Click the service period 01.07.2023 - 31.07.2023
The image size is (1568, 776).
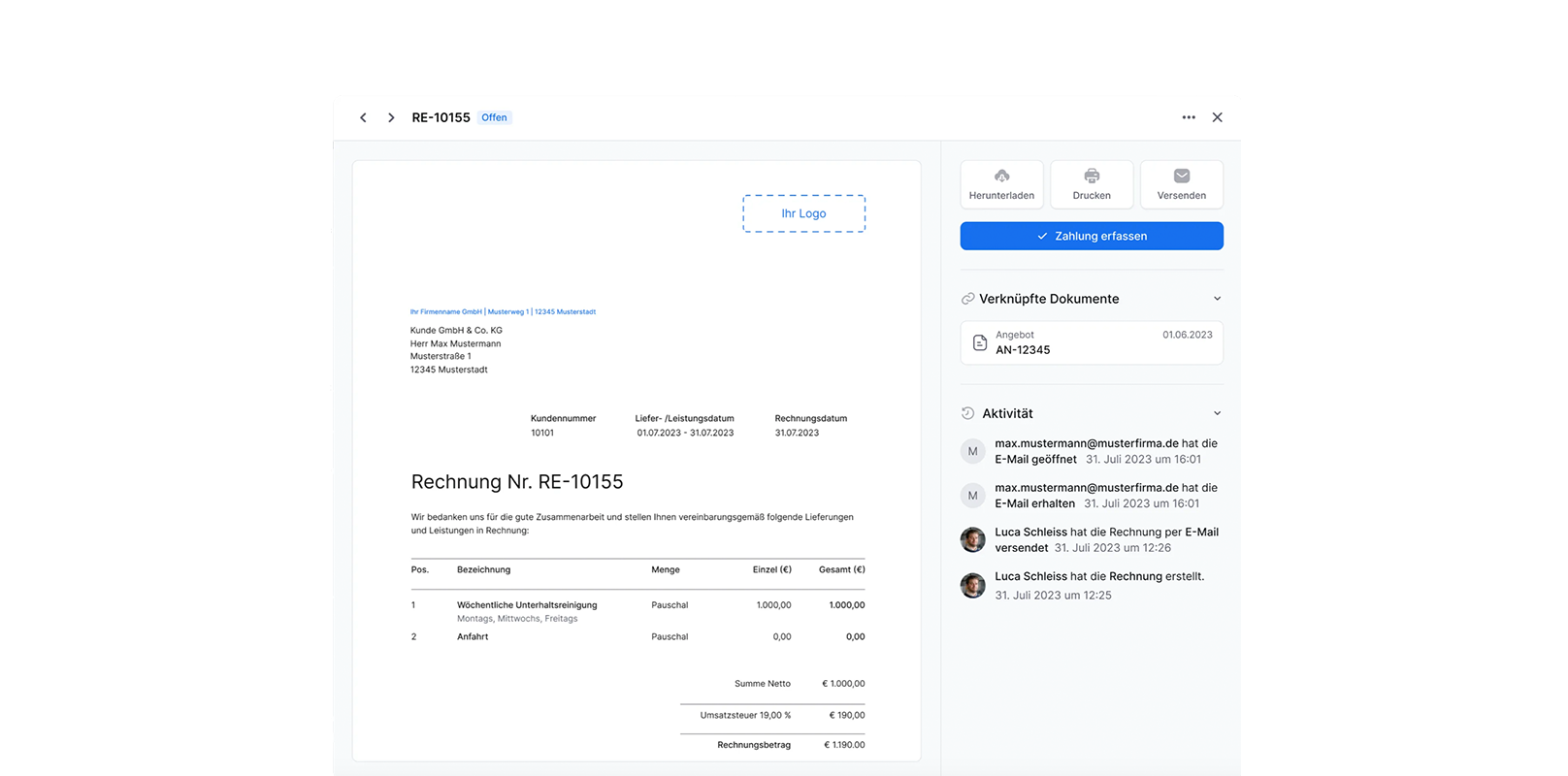point(685,433)
